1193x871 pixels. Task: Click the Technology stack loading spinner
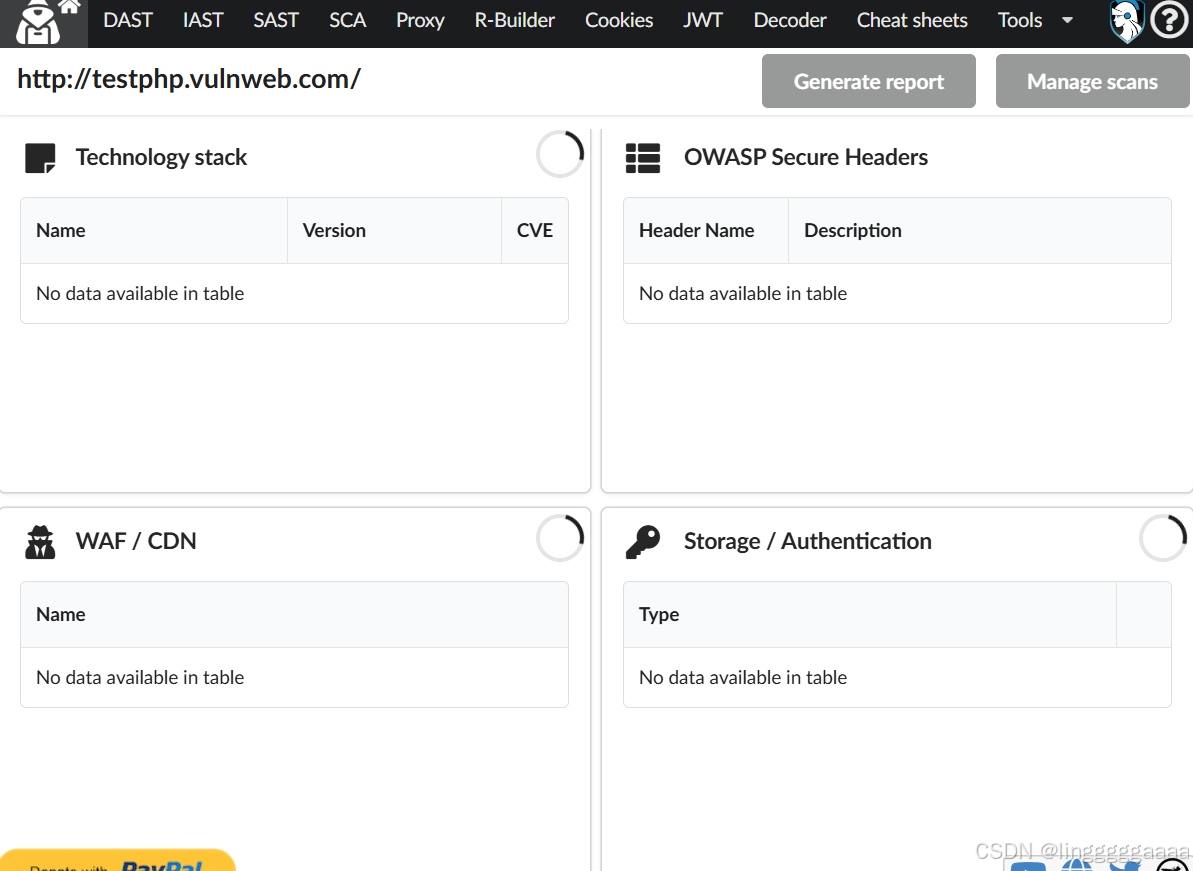coord(560,154)
